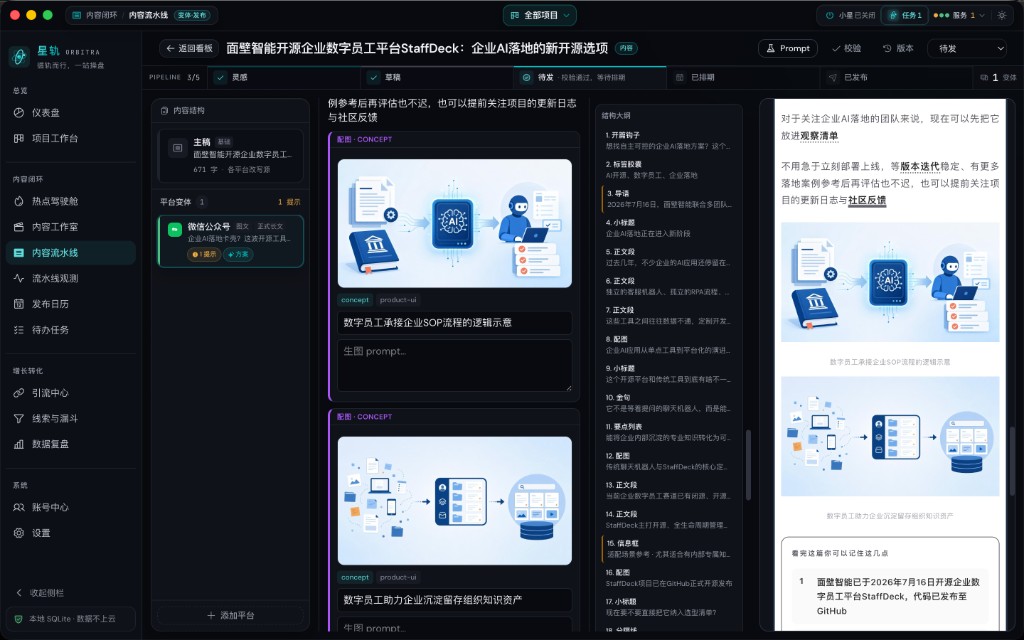
Task: Open 内容工作室 in sidebar
Action: 71,227
